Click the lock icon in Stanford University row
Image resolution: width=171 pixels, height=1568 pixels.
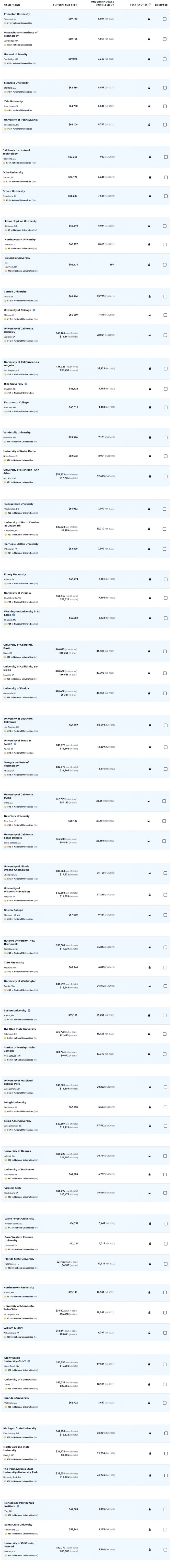pos(150,88)
